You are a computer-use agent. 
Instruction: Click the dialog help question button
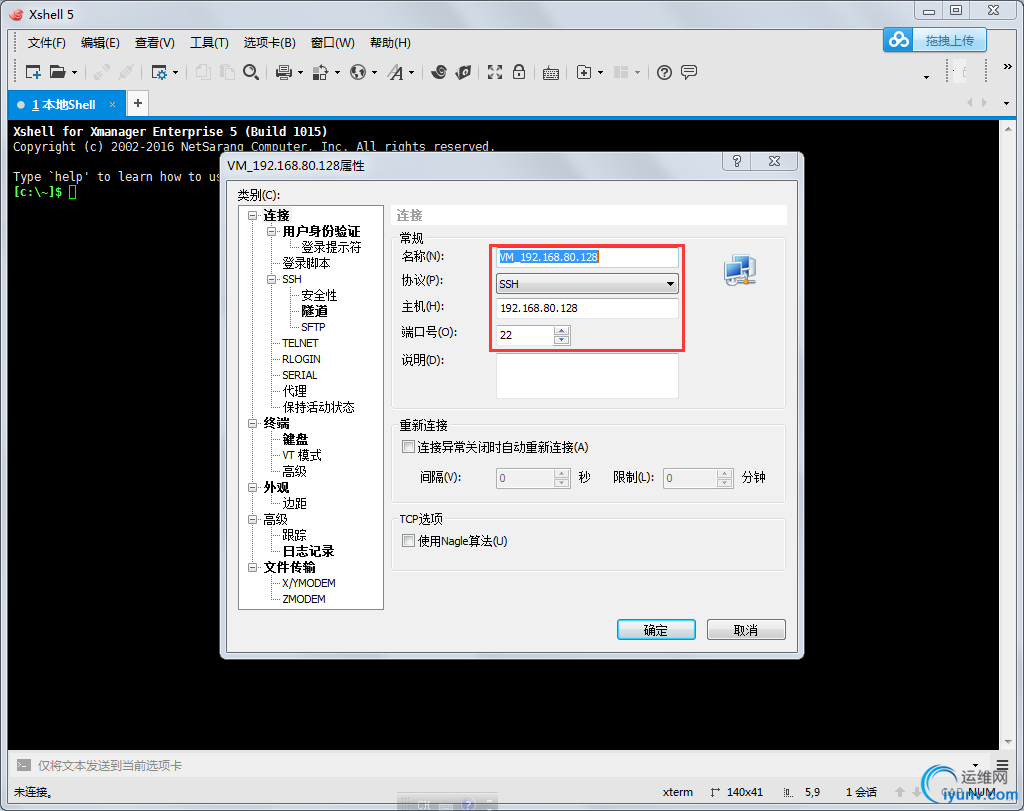[x=737, y=161]
